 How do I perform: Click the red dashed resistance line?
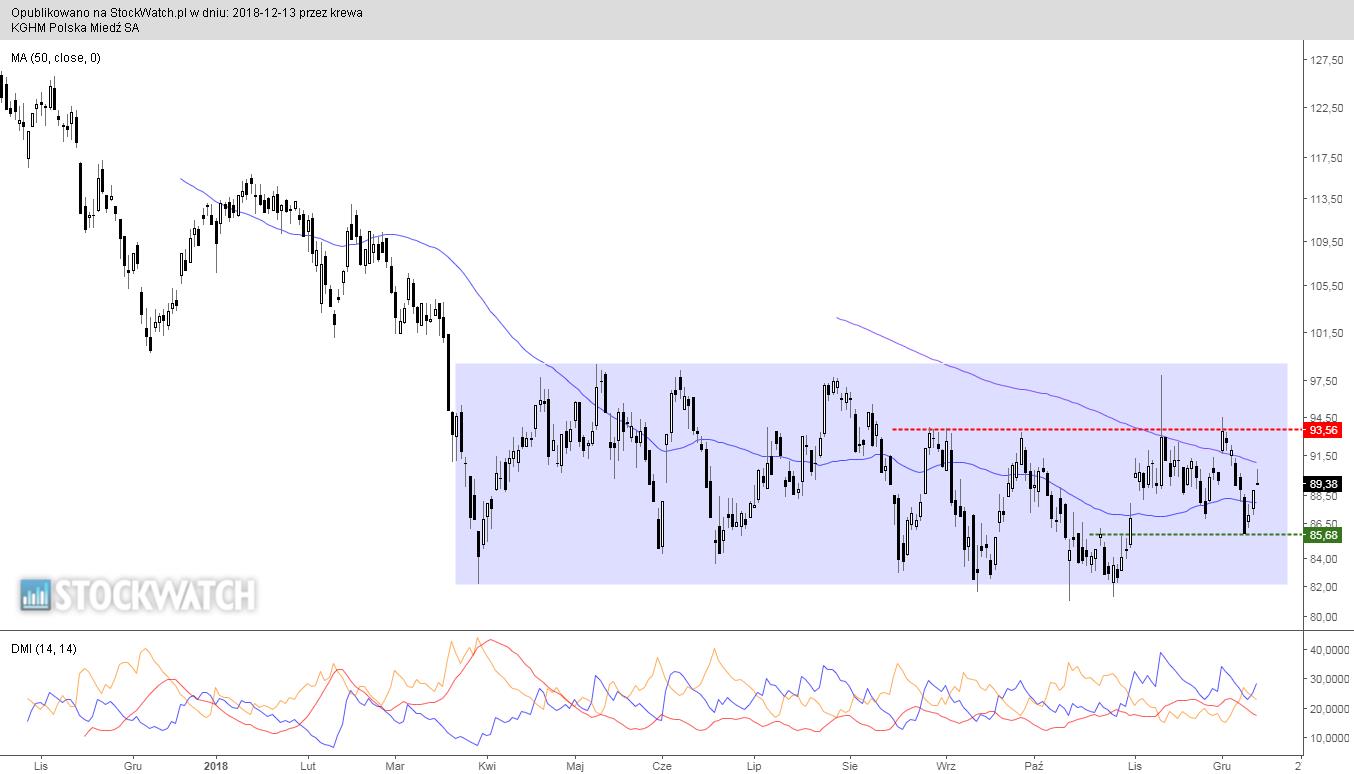coord(1097,430)
